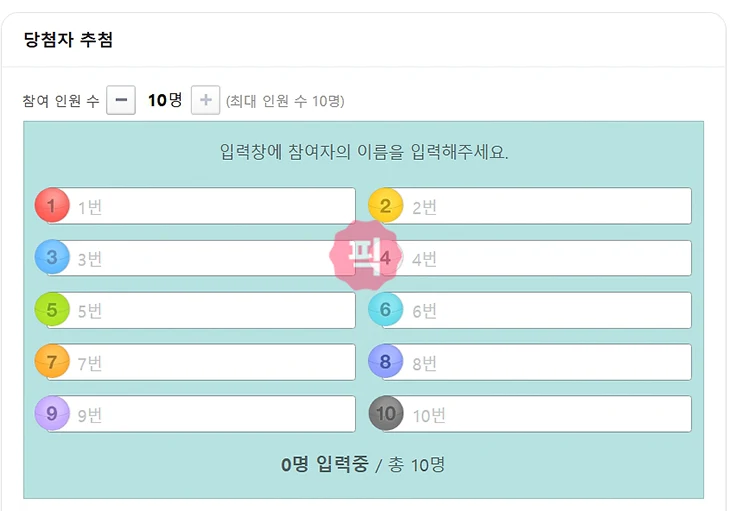Decrease participant count with minus button

(121, 100)
